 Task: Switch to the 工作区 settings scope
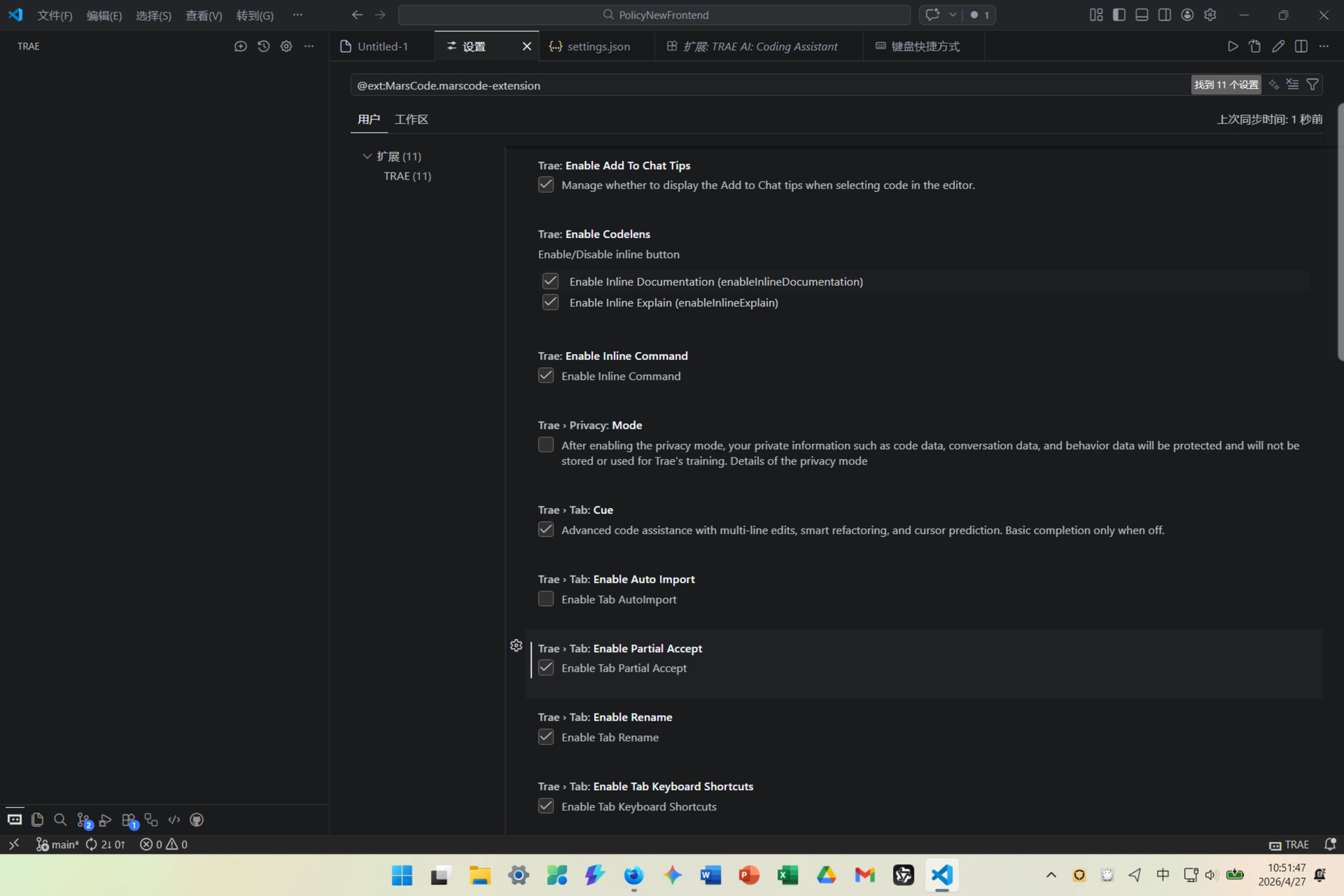[x=411, y=120]
